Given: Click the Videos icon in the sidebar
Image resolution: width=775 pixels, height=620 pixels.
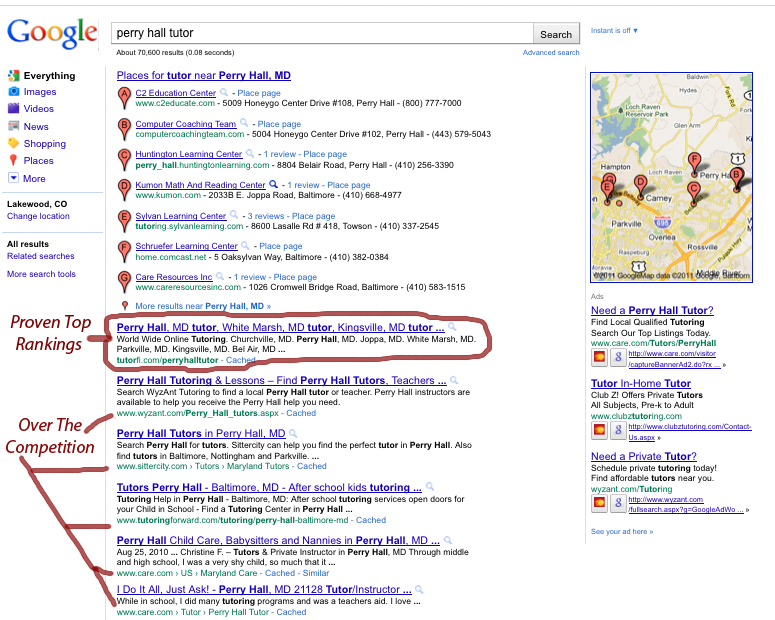Looking at the screenshot, I should coord(14,109).
